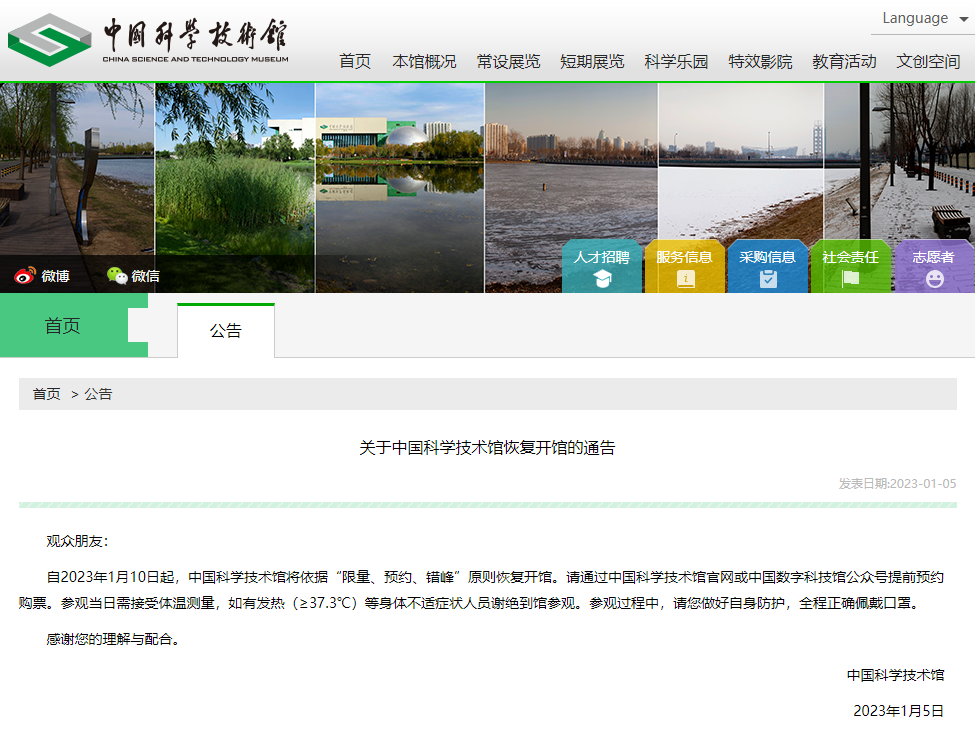
Task: Open the 常设展览 menu item
Action: coord(508,62)
